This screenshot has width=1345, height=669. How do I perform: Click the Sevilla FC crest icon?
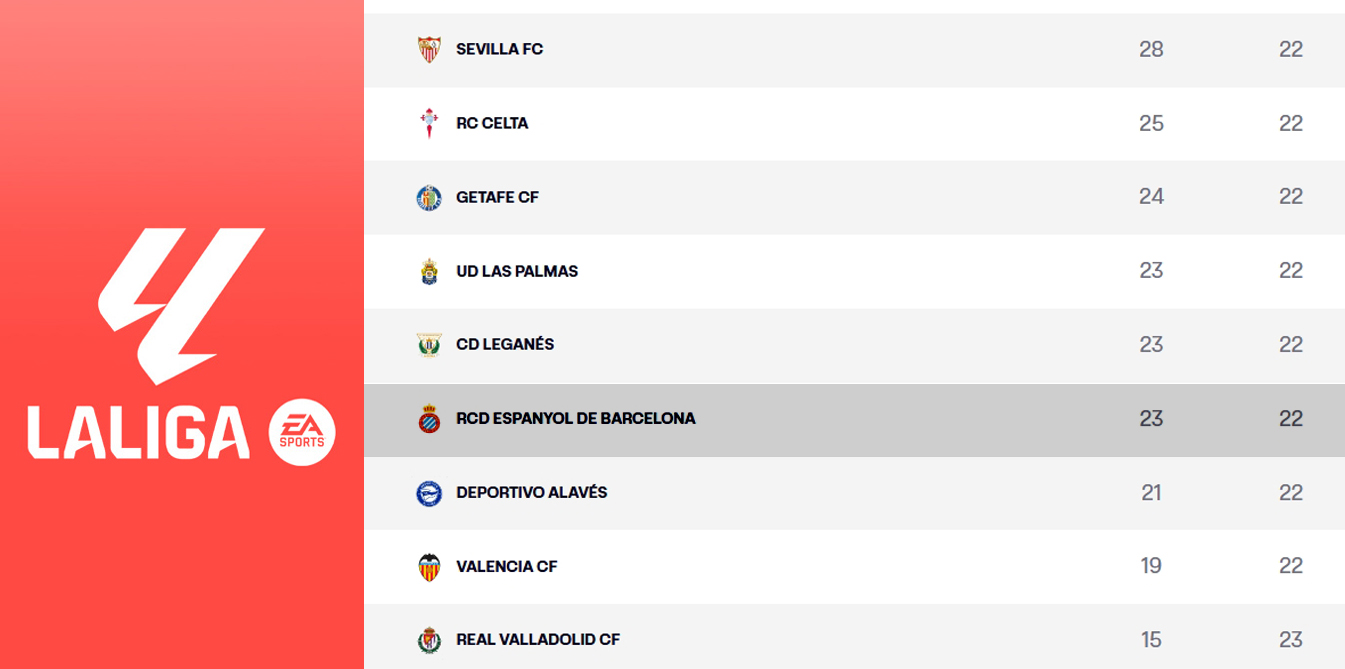click(x=429, y=49)
